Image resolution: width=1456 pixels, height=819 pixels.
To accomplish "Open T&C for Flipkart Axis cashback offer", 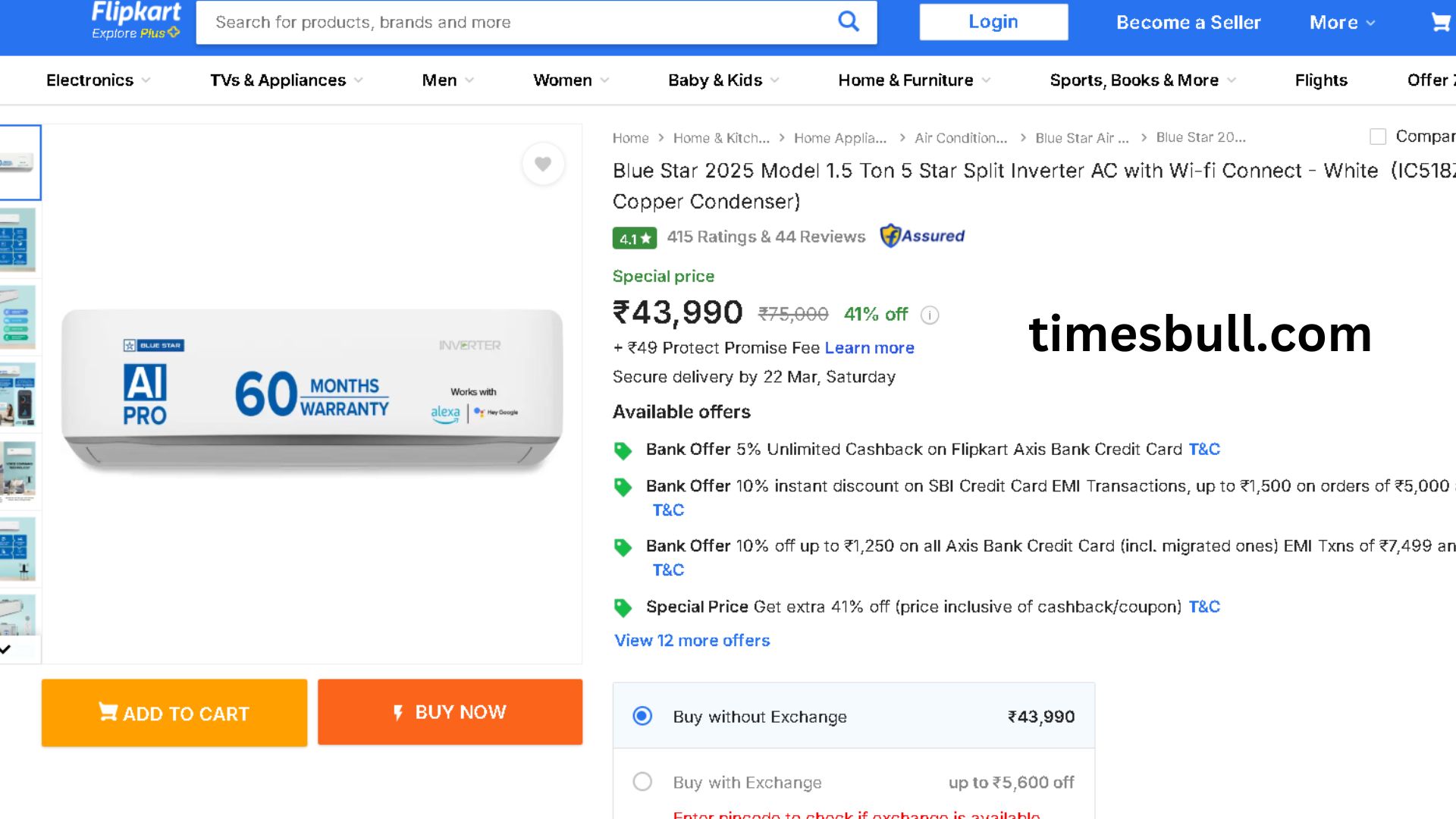I will (x=1204, y=450).
